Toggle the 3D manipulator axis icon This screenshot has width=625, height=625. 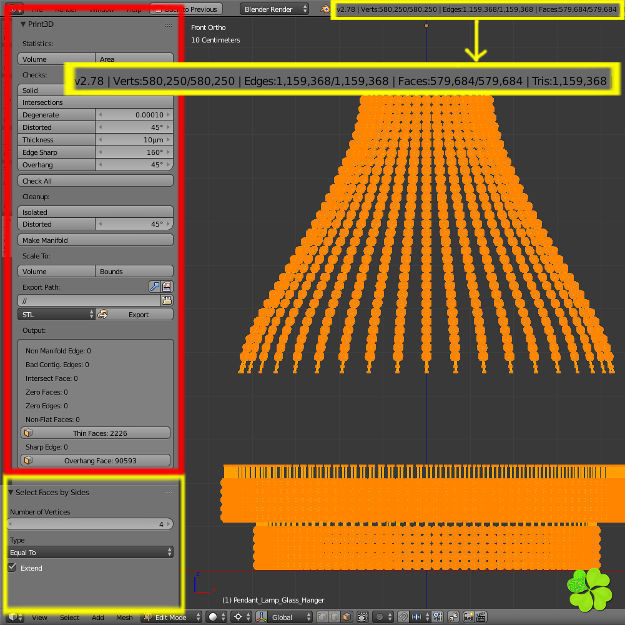(x=261, y=617)
